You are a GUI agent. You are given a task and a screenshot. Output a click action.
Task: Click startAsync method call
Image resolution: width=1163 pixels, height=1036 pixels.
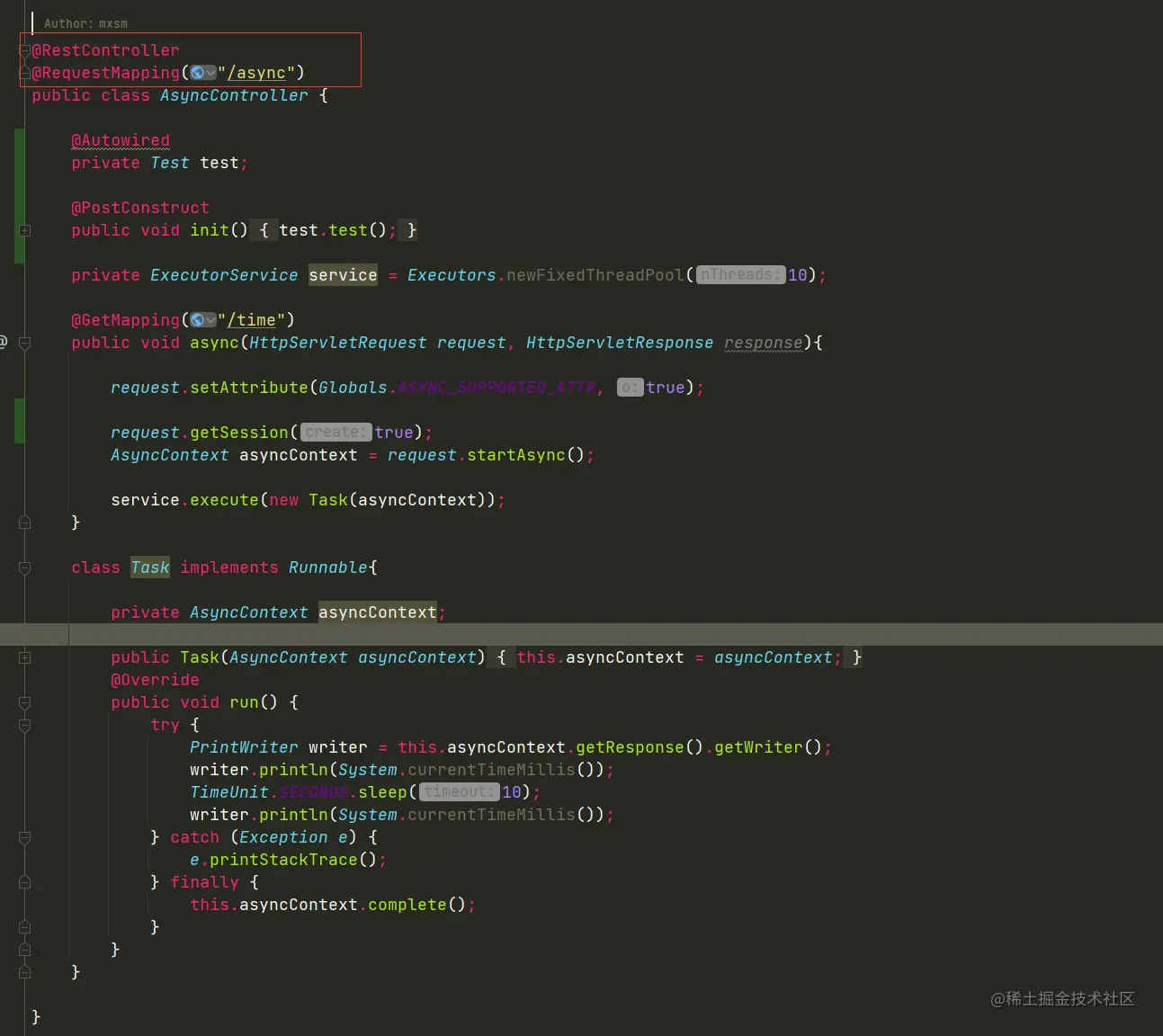pos(516,455)
